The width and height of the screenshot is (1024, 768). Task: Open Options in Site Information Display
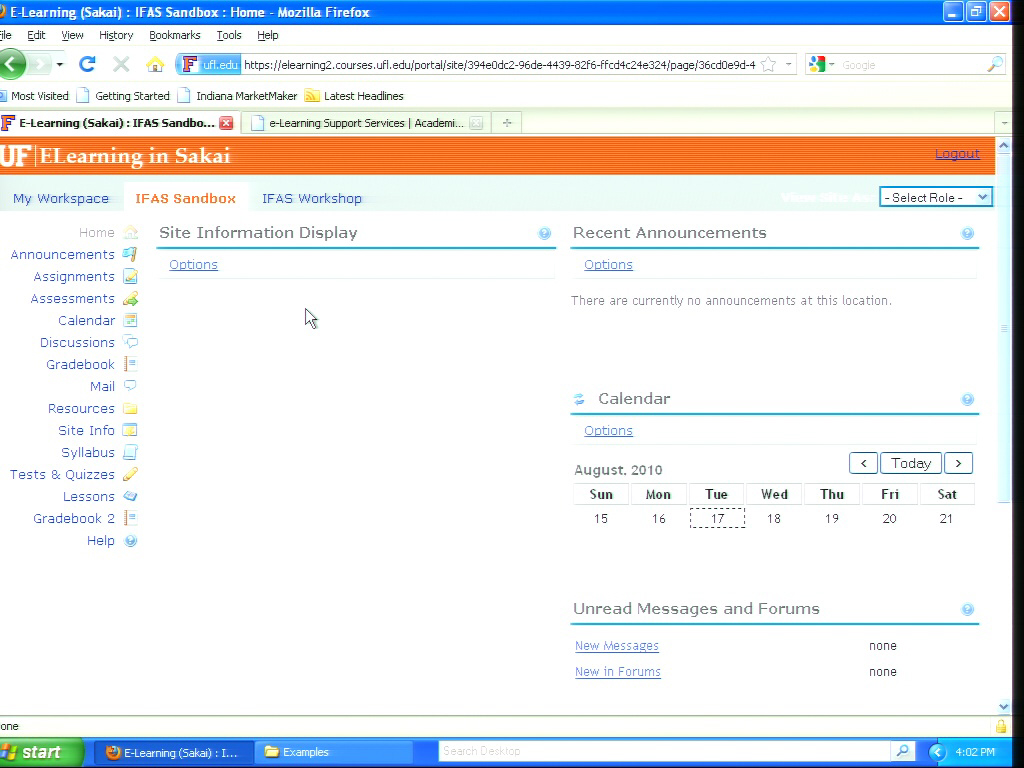(193, 264)
